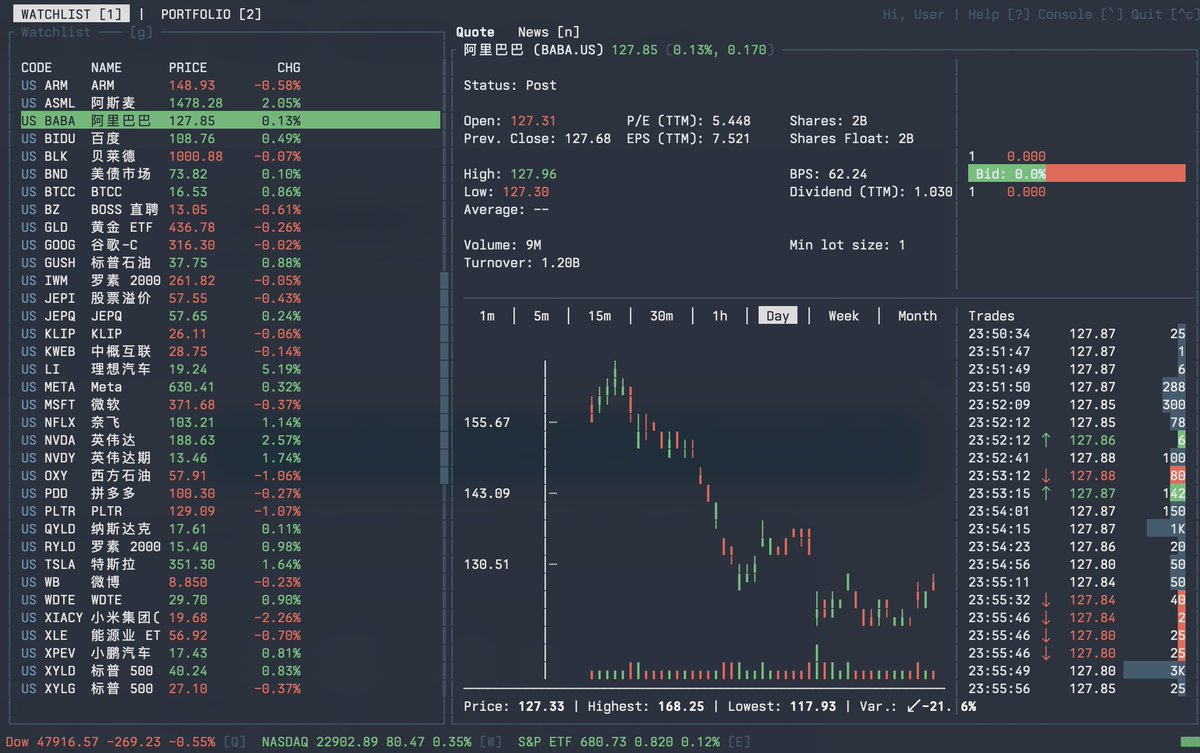Select the 5m chart interval
This screenshot has width=1200, height=753.
(x=541, y=316)
